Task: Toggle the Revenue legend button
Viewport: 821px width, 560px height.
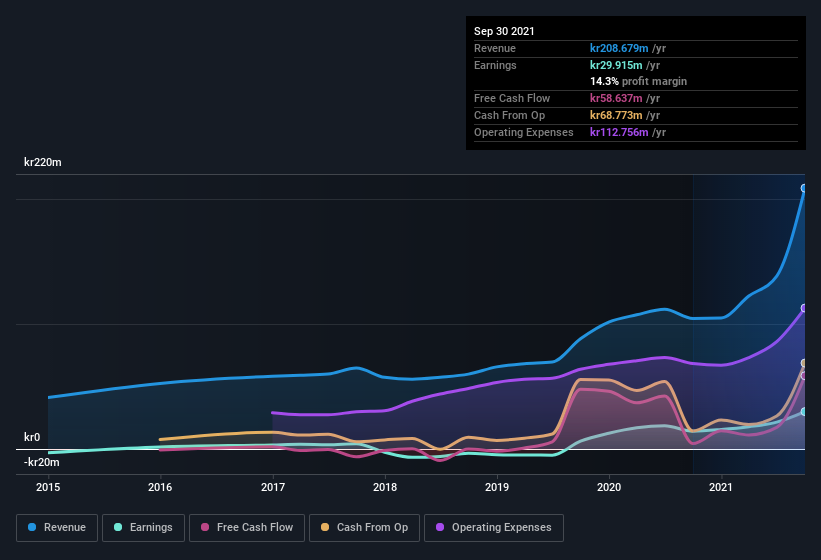Action: coord(57,527)
